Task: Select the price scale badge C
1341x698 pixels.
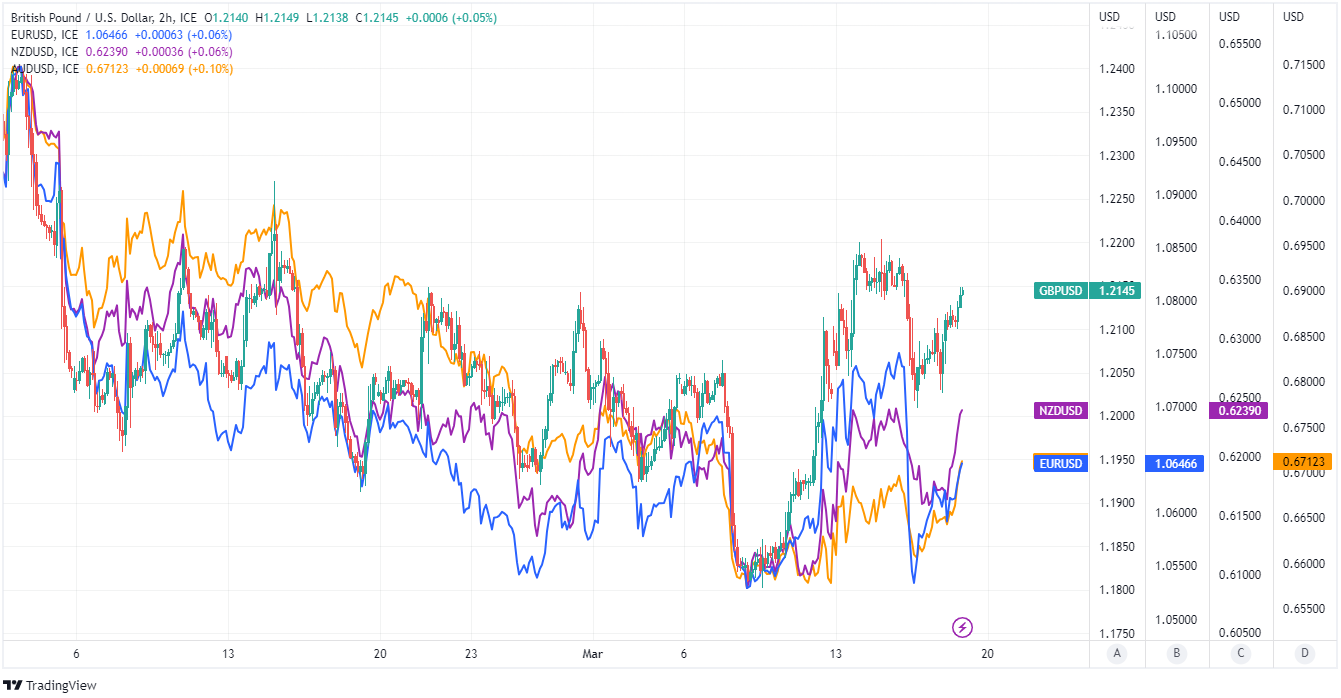Action: (1241, 653)
